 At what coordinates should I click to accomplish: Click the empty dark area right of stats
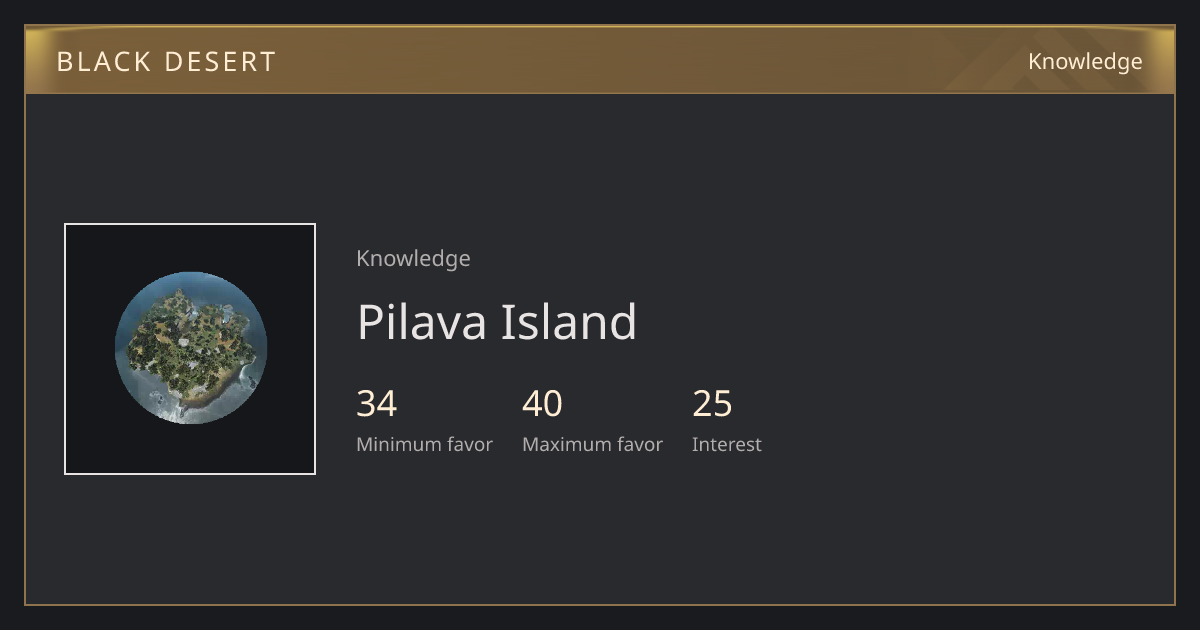coord(960,420)
